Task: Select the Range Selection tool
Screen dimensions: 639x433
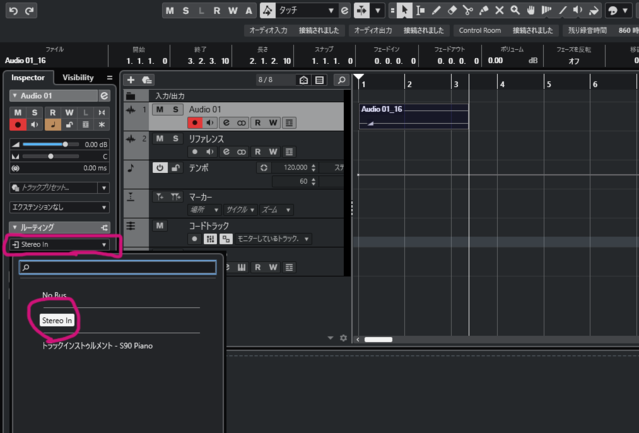Action: coord(421,11)
